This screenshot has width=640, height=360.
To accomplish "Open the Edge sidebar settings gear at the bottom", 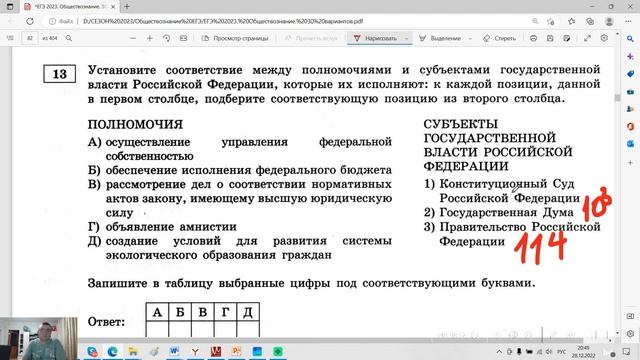I will coord(630,333).
